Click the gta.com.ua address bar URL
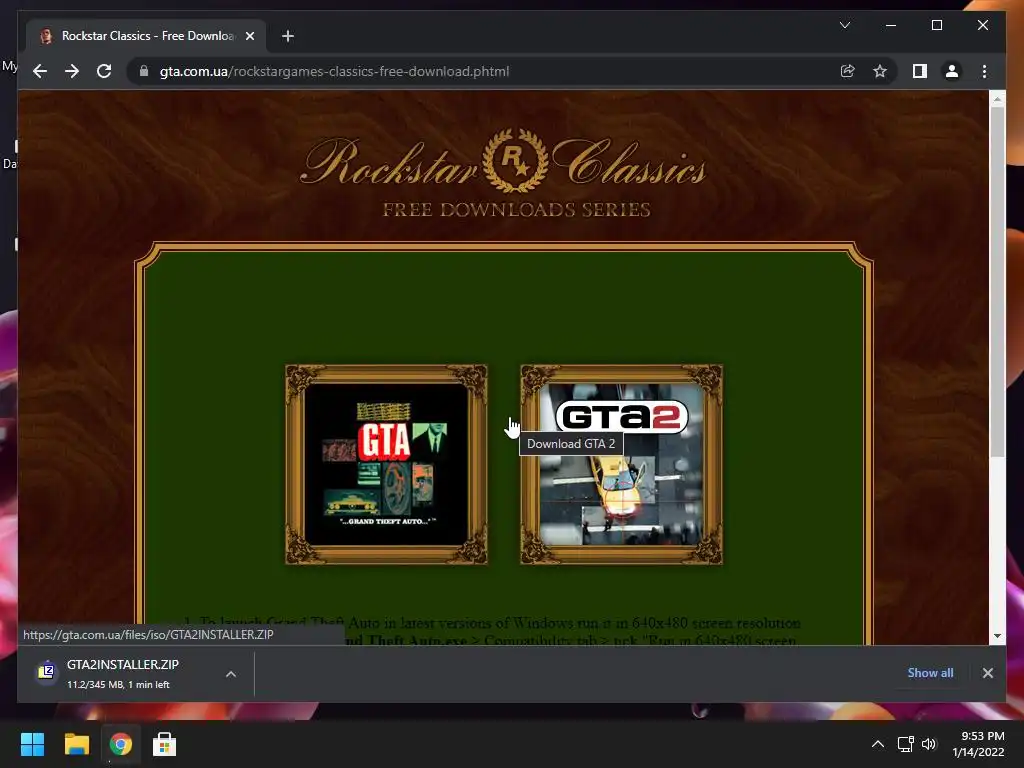This screenshot has width=1024, height=768. (334, 71)
